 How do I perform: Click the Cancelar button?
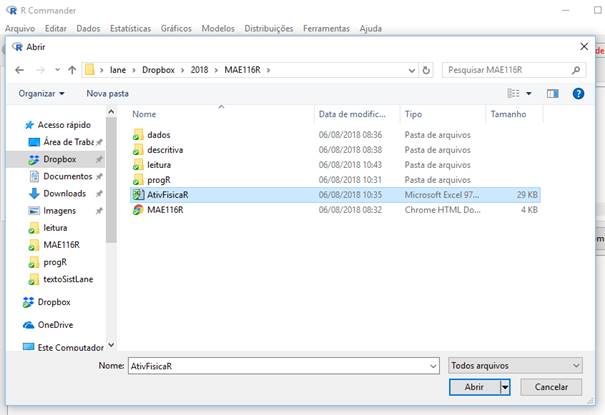(x=551, y=387)
